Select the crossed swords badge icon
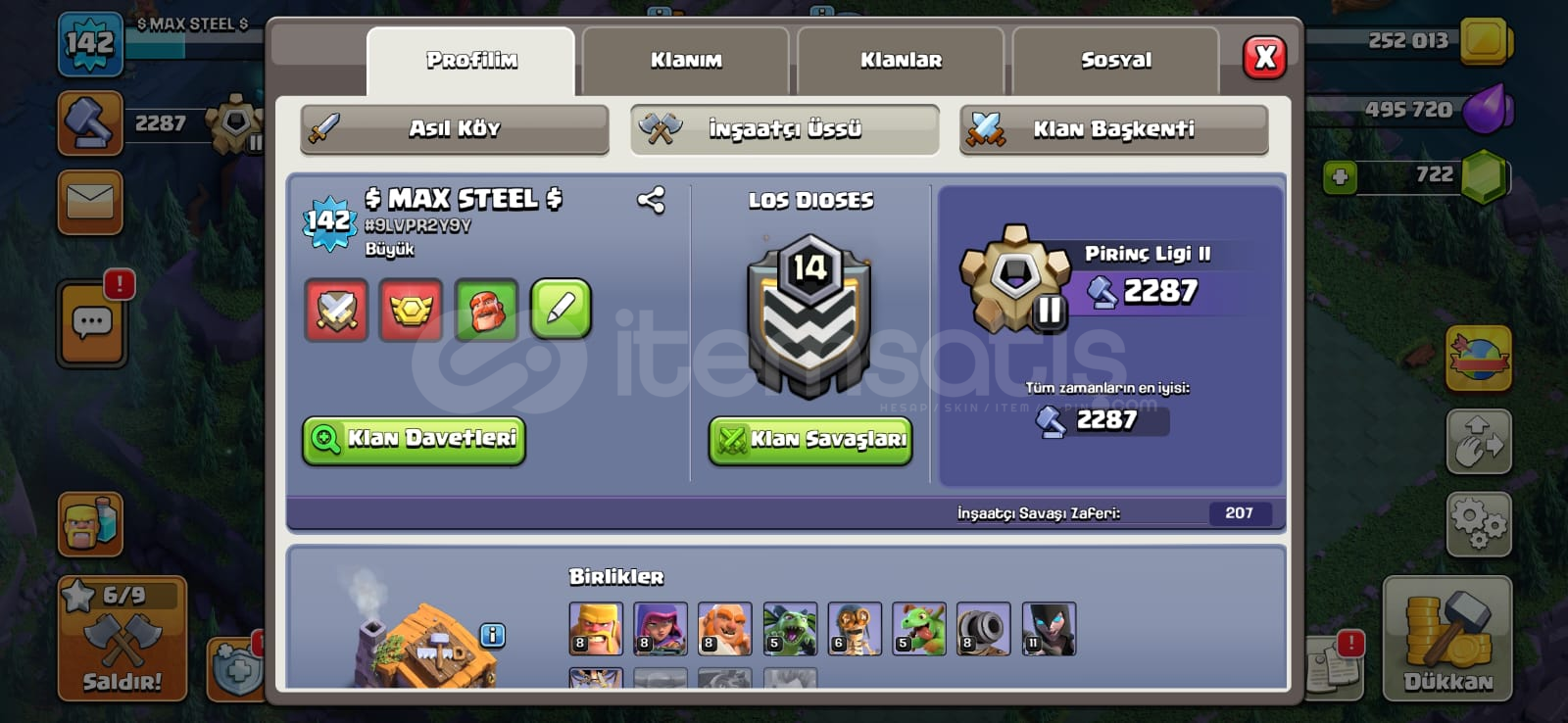Screen dimensions: 1568x723 click(x=336, y=310)
